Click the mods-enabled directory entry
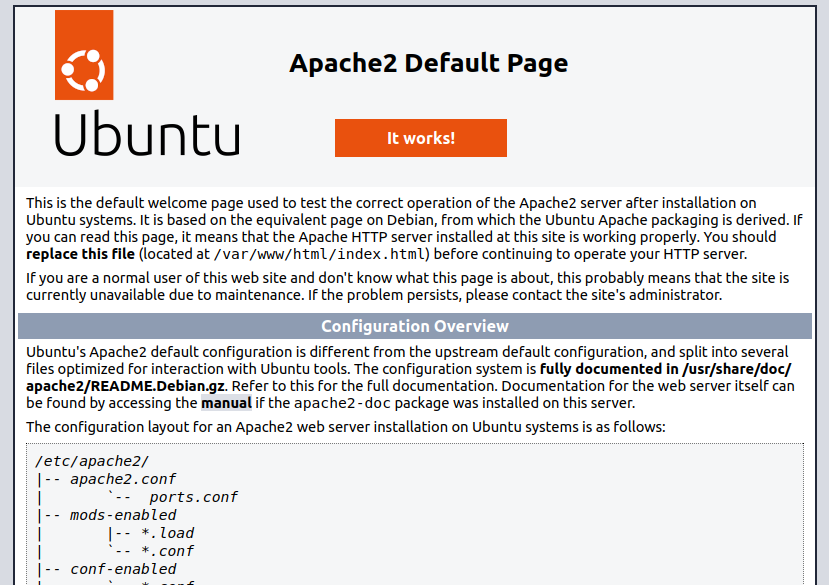The height and width of the screenshot is (585, 829). [x=122, y=515]
